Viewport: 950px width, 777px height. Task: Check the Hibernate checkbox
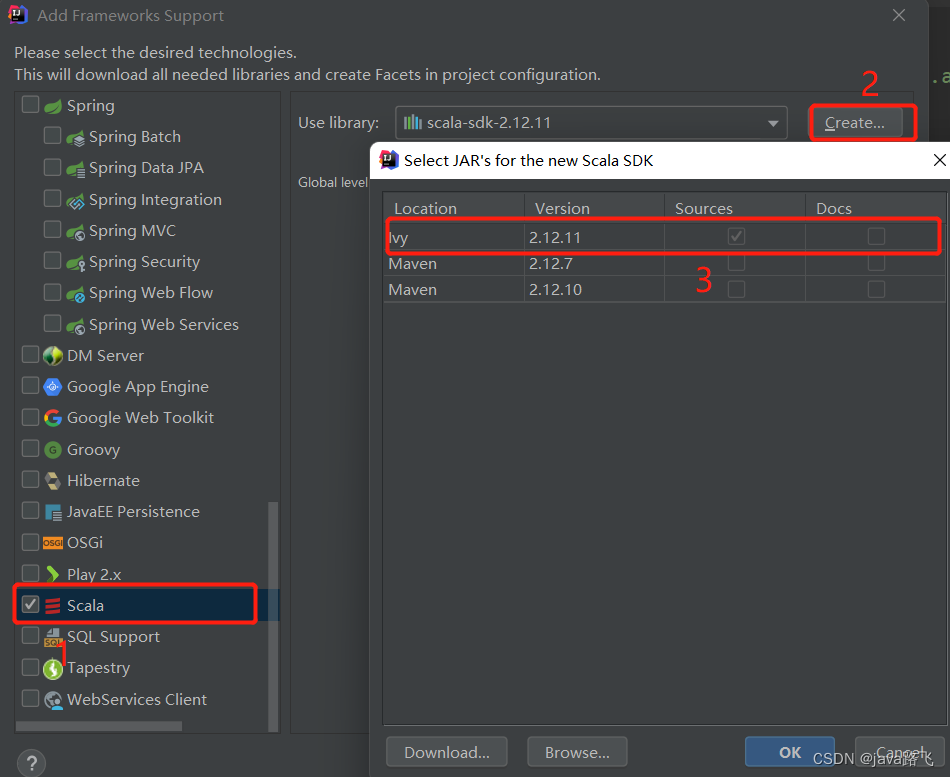[30, 479]
